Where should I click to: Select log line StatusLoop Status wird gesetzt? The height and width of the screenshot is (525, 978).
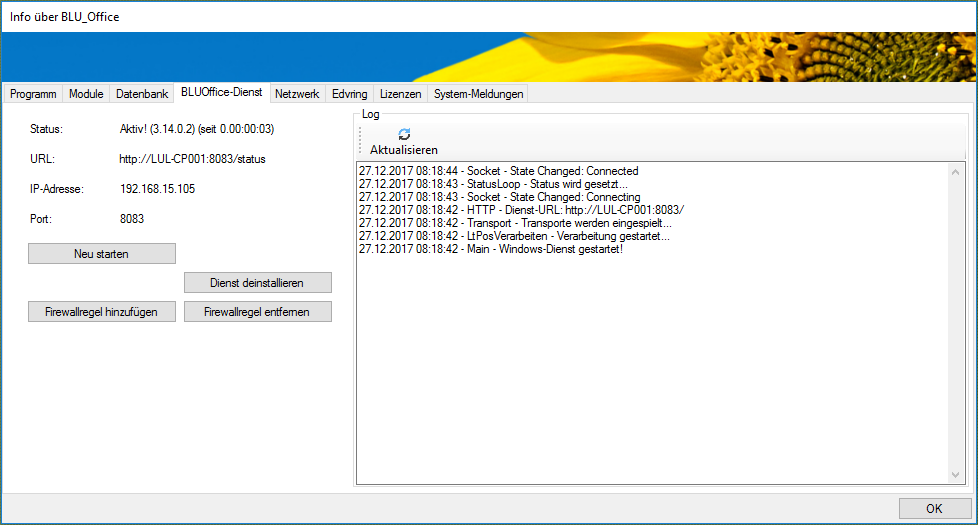[493, 184]
